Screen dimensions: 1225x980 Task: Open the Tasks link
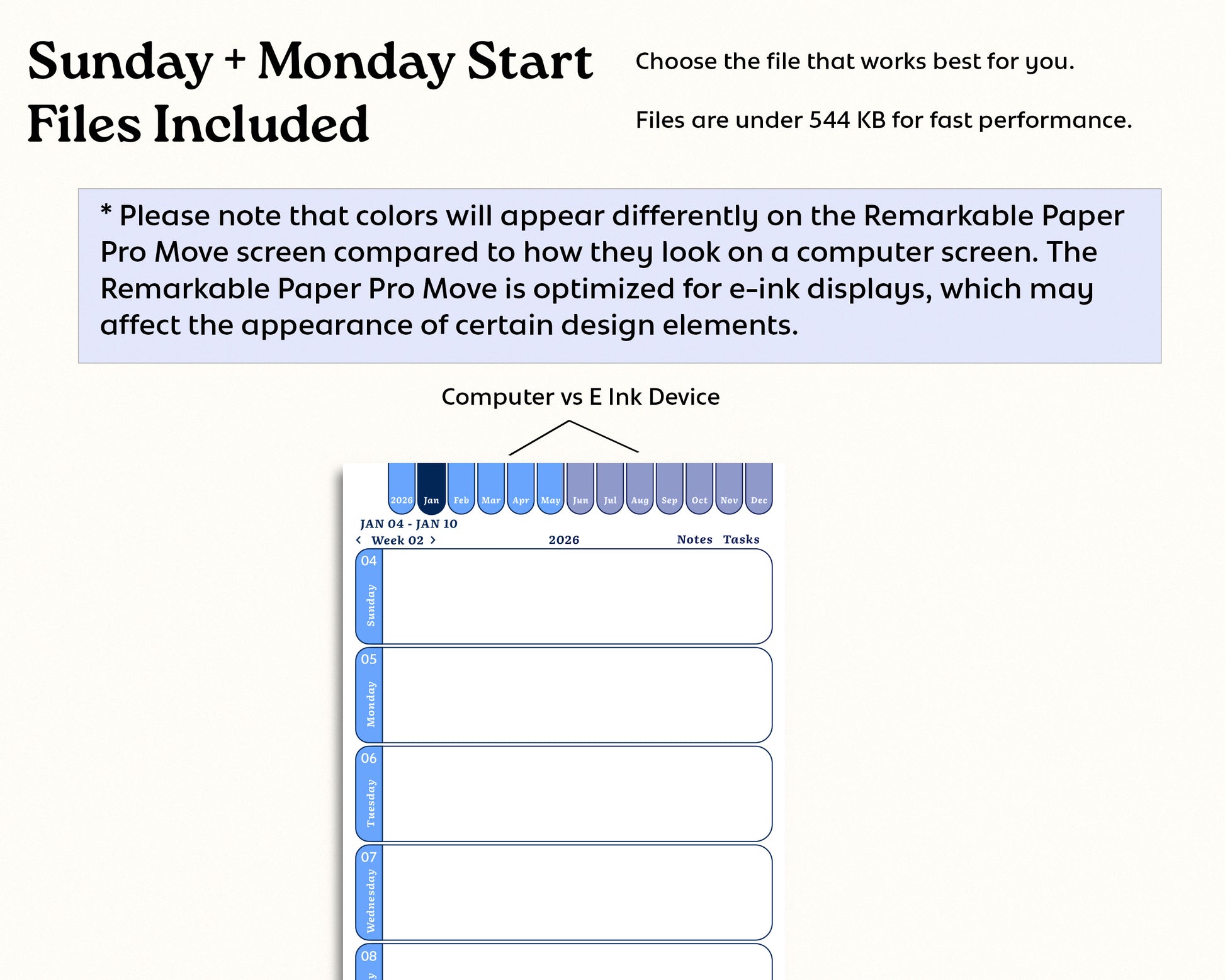741,539
